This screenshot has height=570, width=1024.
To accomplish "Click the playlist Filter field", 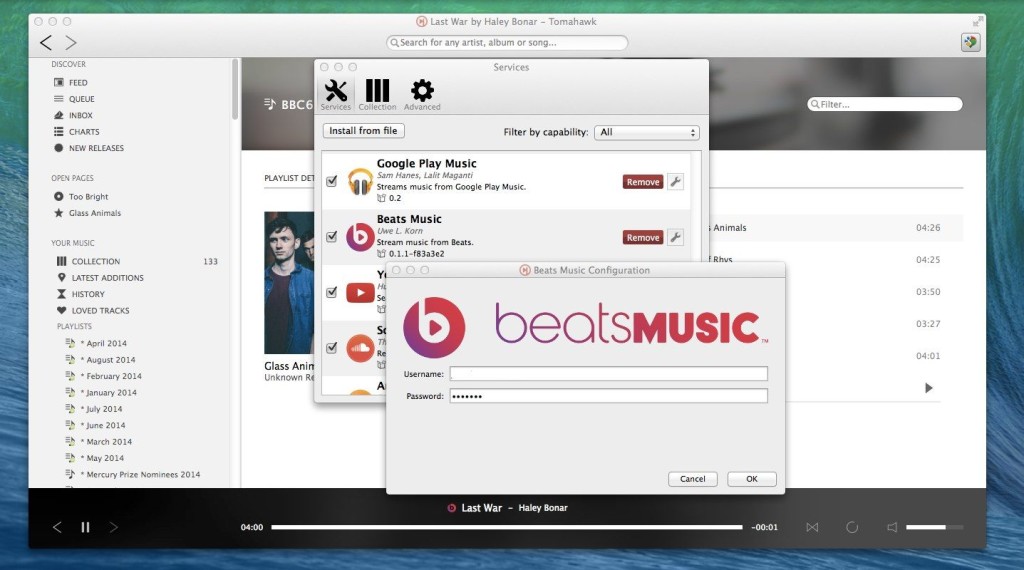I will point(885,104).
